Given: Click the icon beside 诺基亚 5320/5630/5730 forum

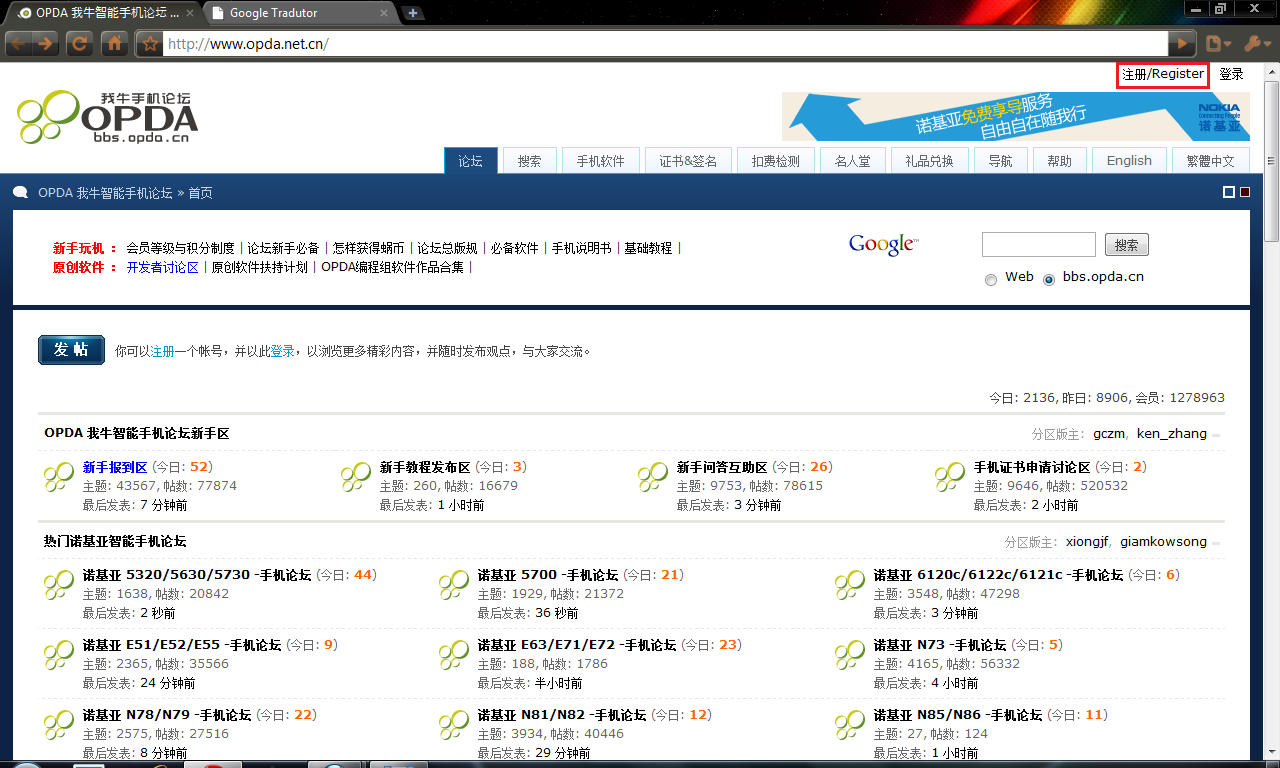Looking at the screenshot, I should (59, 585).
